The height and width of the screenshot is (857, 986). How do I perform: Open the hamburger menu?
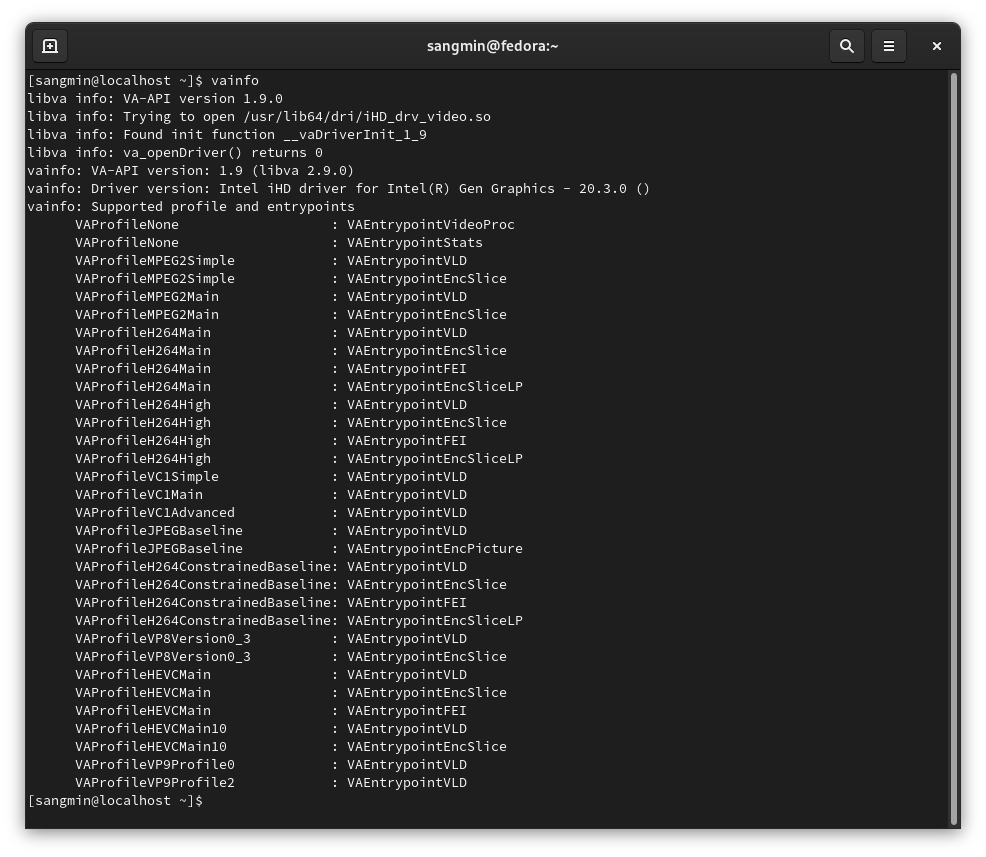pos(889,46)
